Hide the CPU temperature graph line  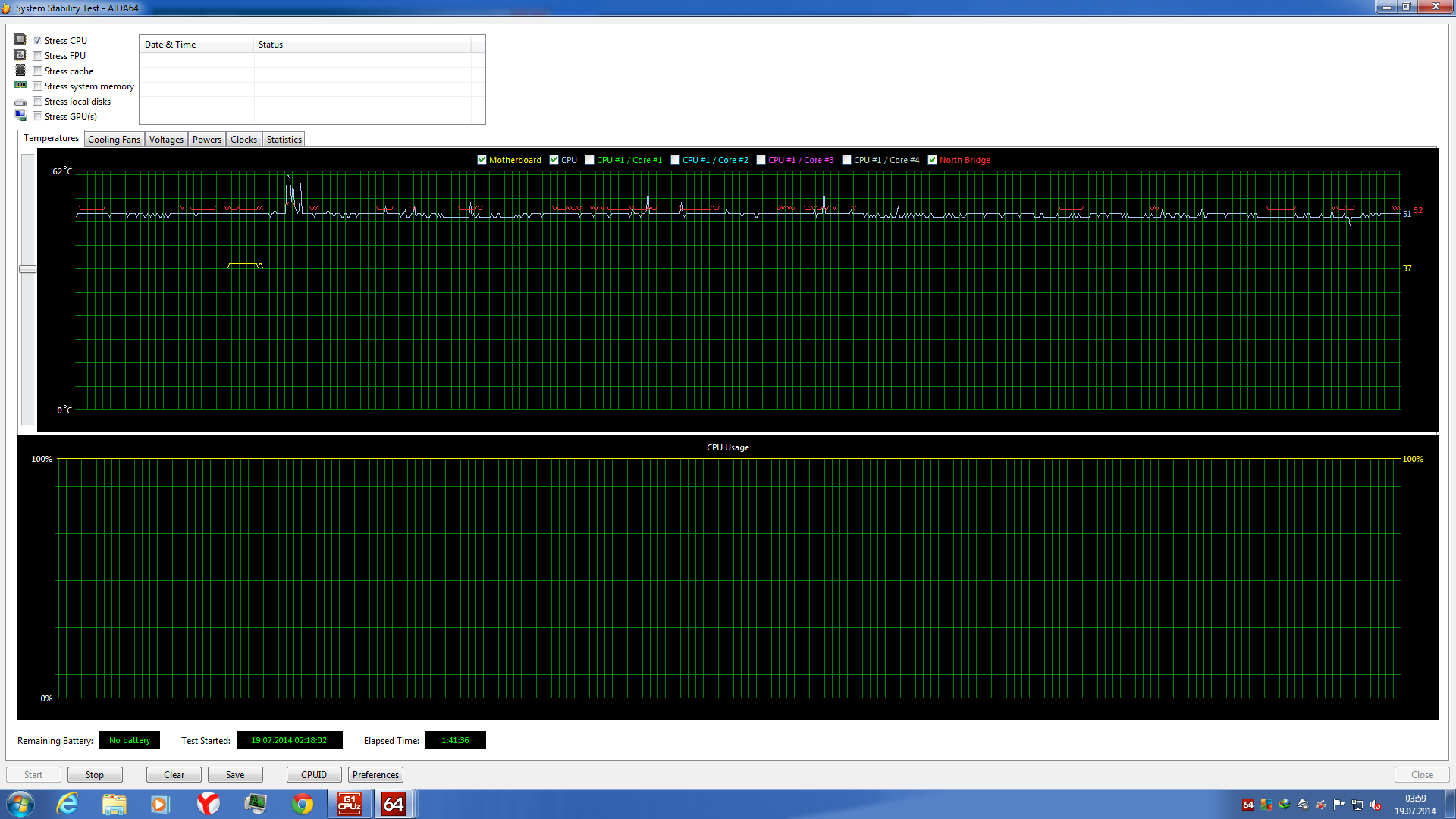554,160
